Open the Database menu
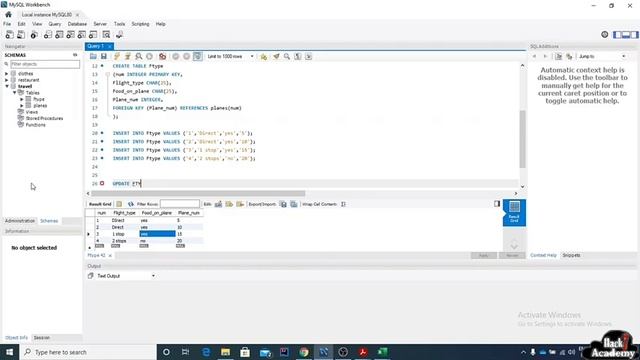The image size is (640, 360). point(77,24)
